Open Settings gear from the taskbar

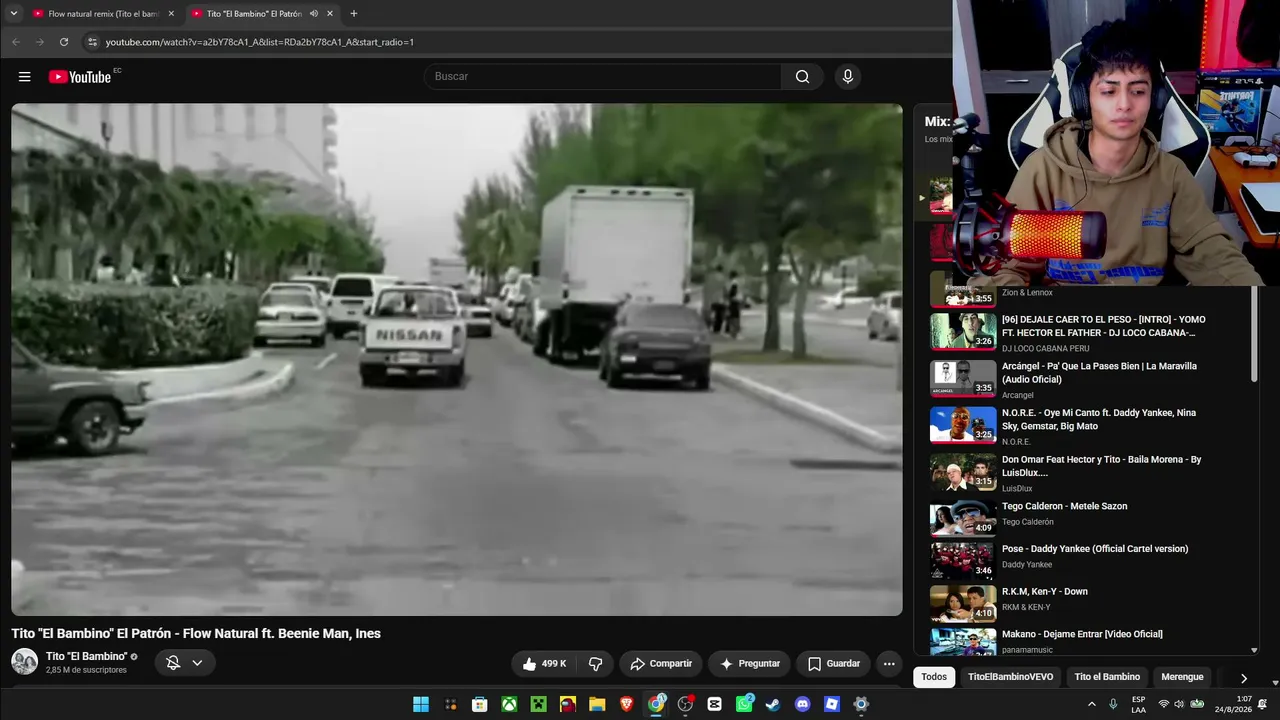861,704
